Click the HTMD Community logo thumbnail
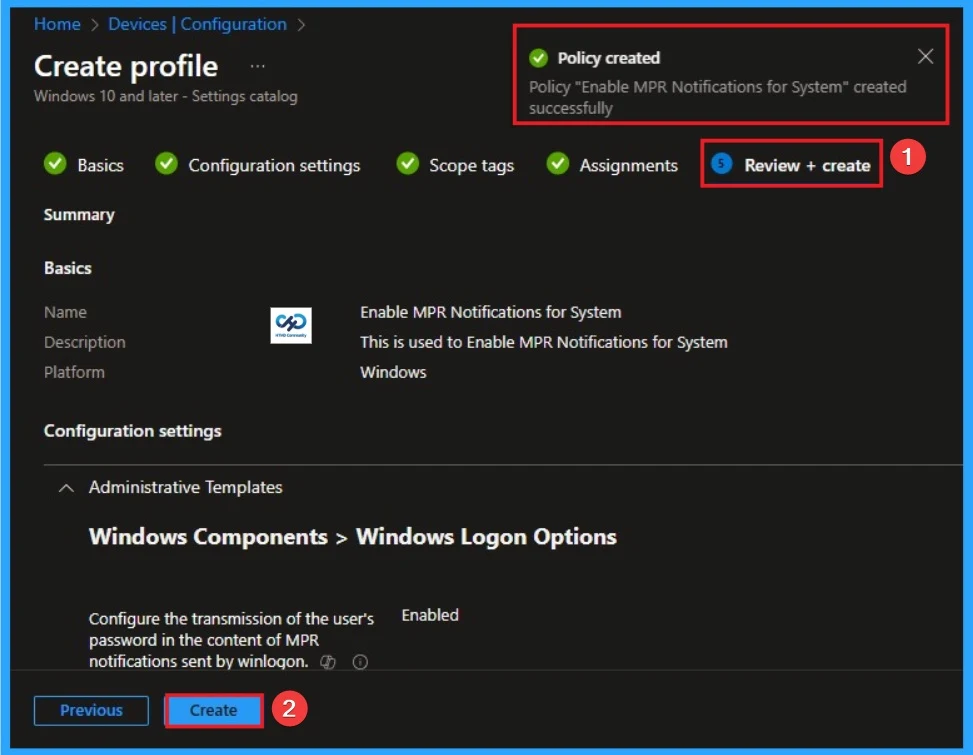 (x=290, y=324)
